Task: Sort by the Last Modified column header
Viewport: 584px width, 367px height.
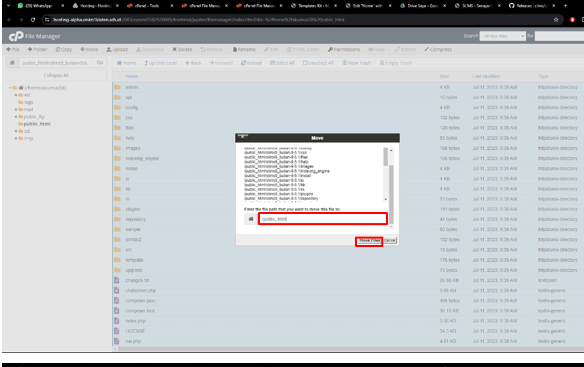Action: tap(486, 76)
